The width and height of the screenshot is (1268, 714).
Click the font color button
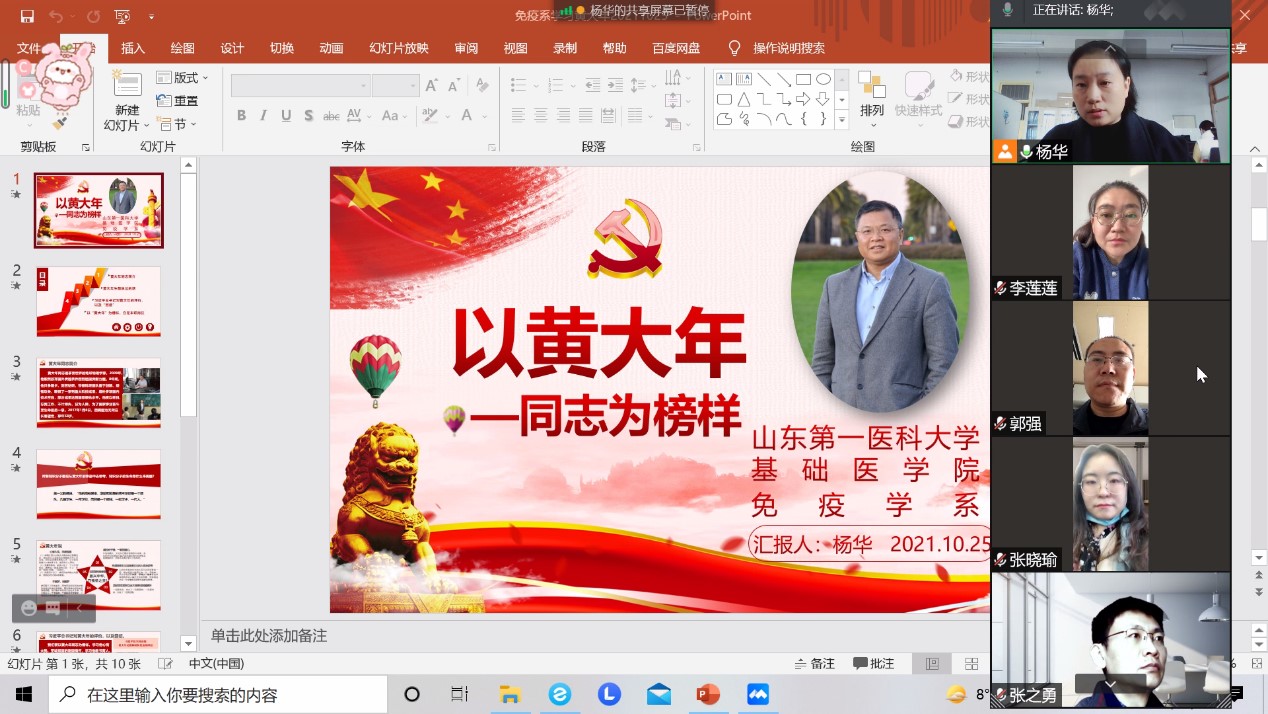coord(467,116)
